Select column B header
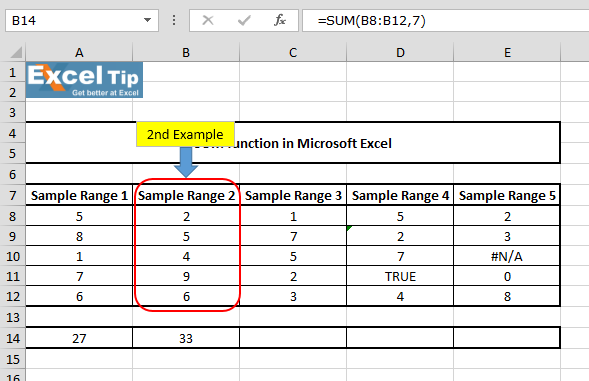 click(x=186, y=52)
